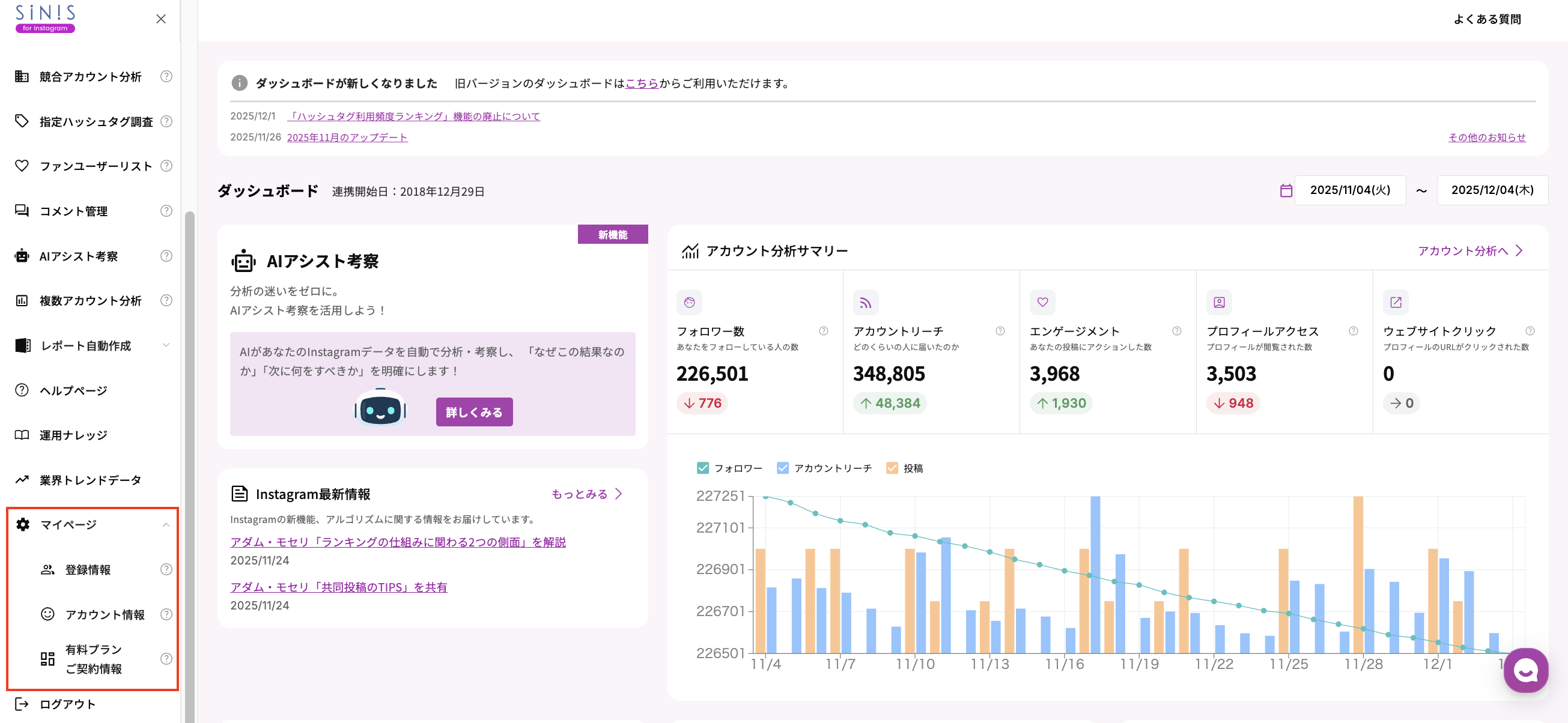The height and width of the screenshot is (723, 1568).
Task: Click the help icon next to フォロワー数
Action: pyautogui.click(x=824, y=331)
